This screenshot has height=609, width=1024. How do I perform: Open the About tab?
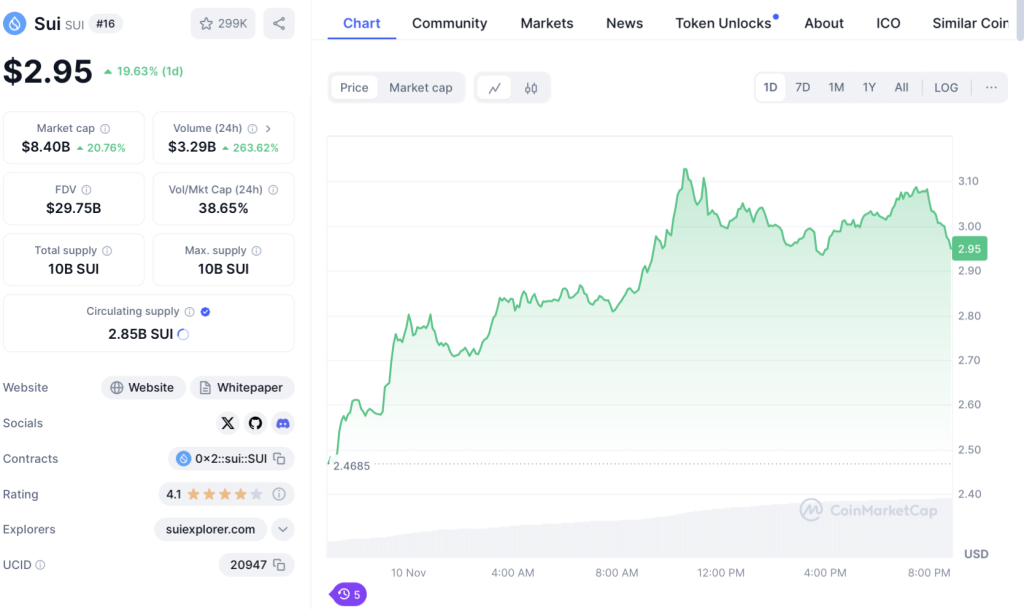[824, 23]
